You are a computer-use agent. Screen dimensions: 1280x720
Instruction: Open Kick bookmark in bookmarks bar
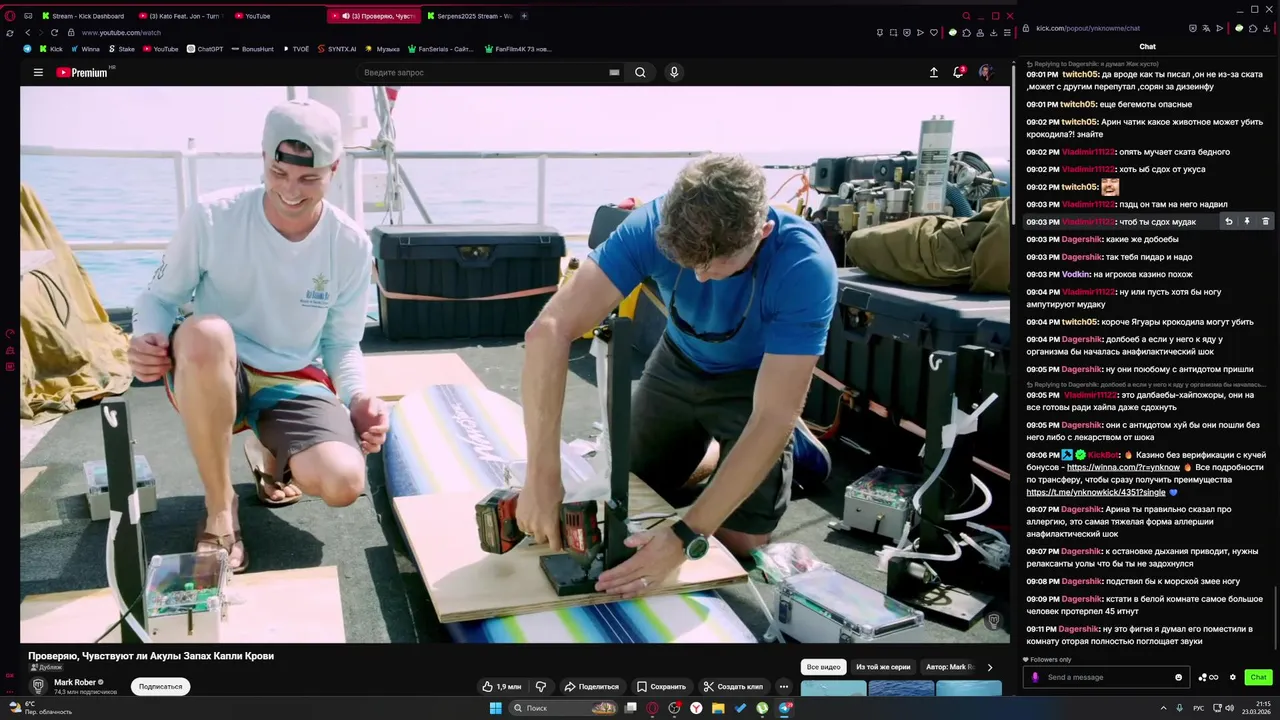pyautogui.click(x=50, y=48)
